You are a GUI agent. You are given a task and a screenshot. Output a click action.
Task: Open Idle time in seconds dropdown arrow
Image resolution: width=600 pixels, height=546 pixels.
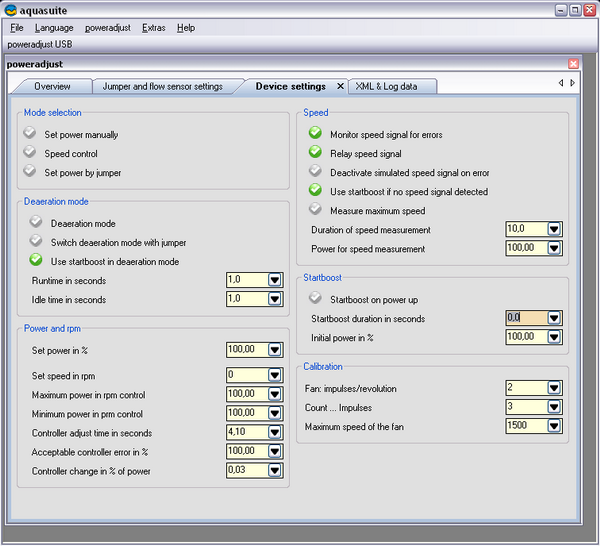[274, 299]
